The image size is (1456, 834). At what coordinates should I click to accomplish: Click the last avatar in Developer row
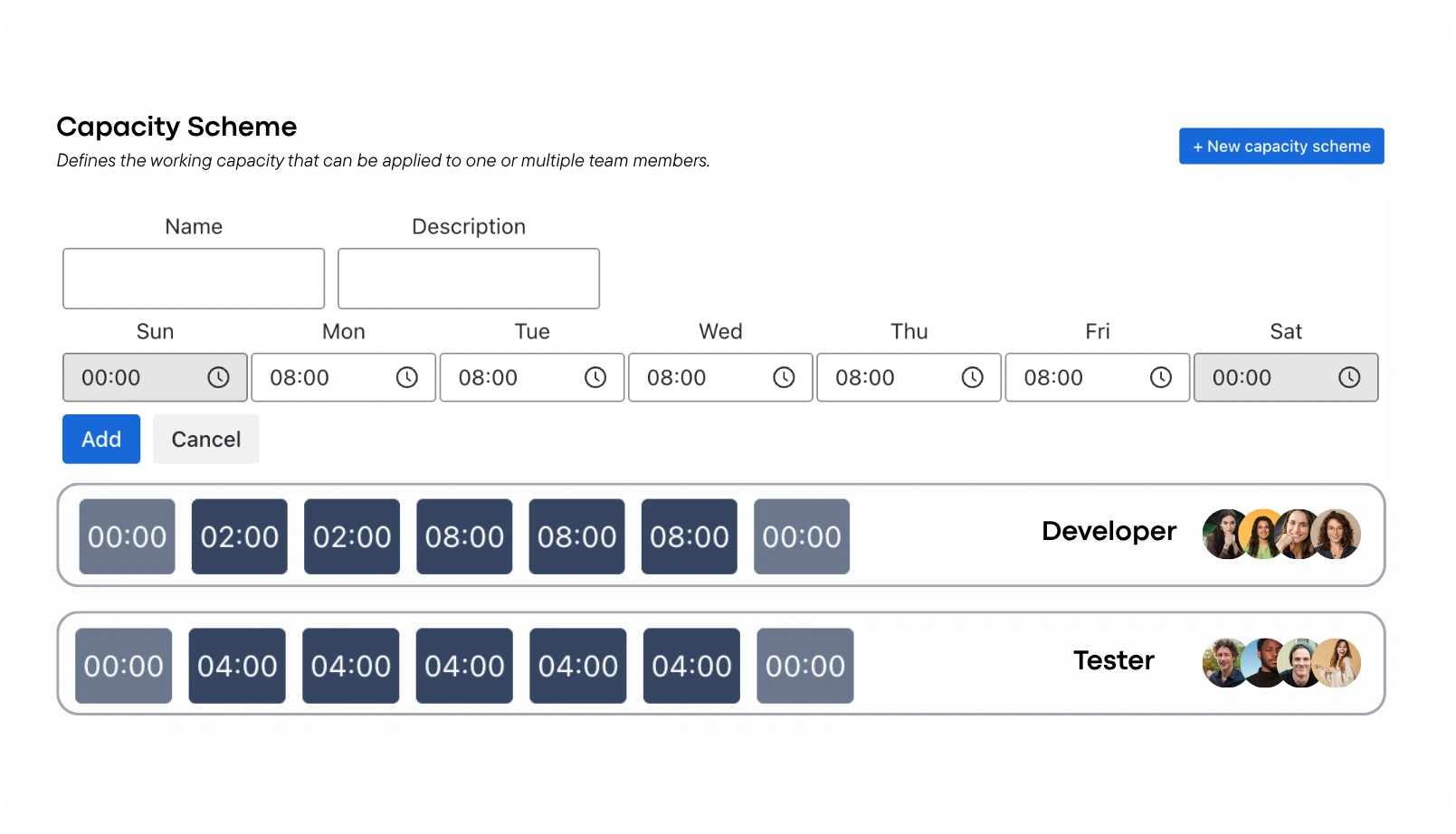(x=1336, y=534)
